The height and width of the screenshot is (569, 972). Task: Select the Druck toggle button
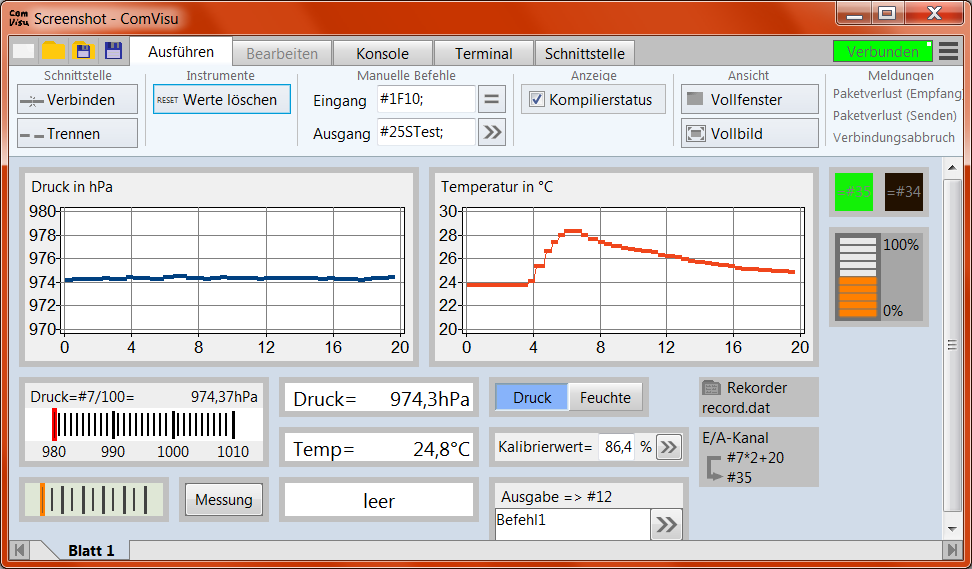pos(532,397)
